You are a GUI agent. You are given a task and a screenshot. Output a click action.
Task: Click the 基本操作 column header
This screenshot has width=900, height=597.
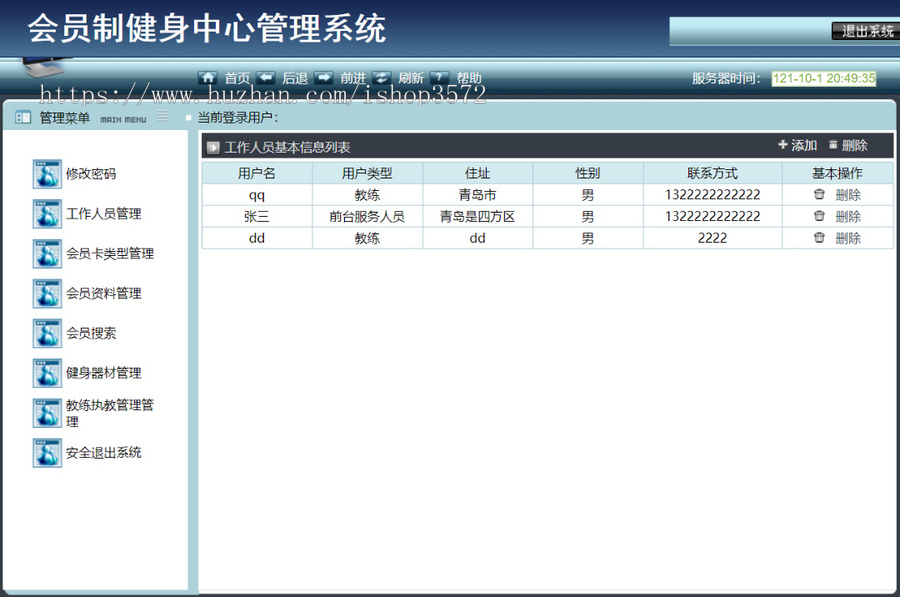point(837,173)
